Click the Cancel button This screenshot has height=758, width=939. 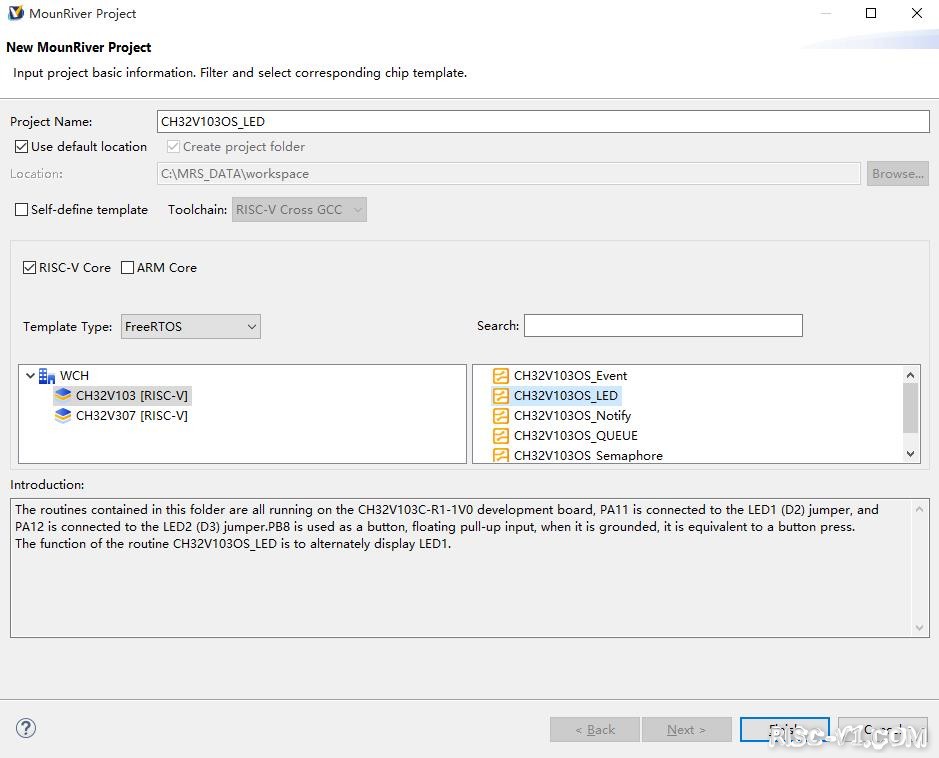882,729
